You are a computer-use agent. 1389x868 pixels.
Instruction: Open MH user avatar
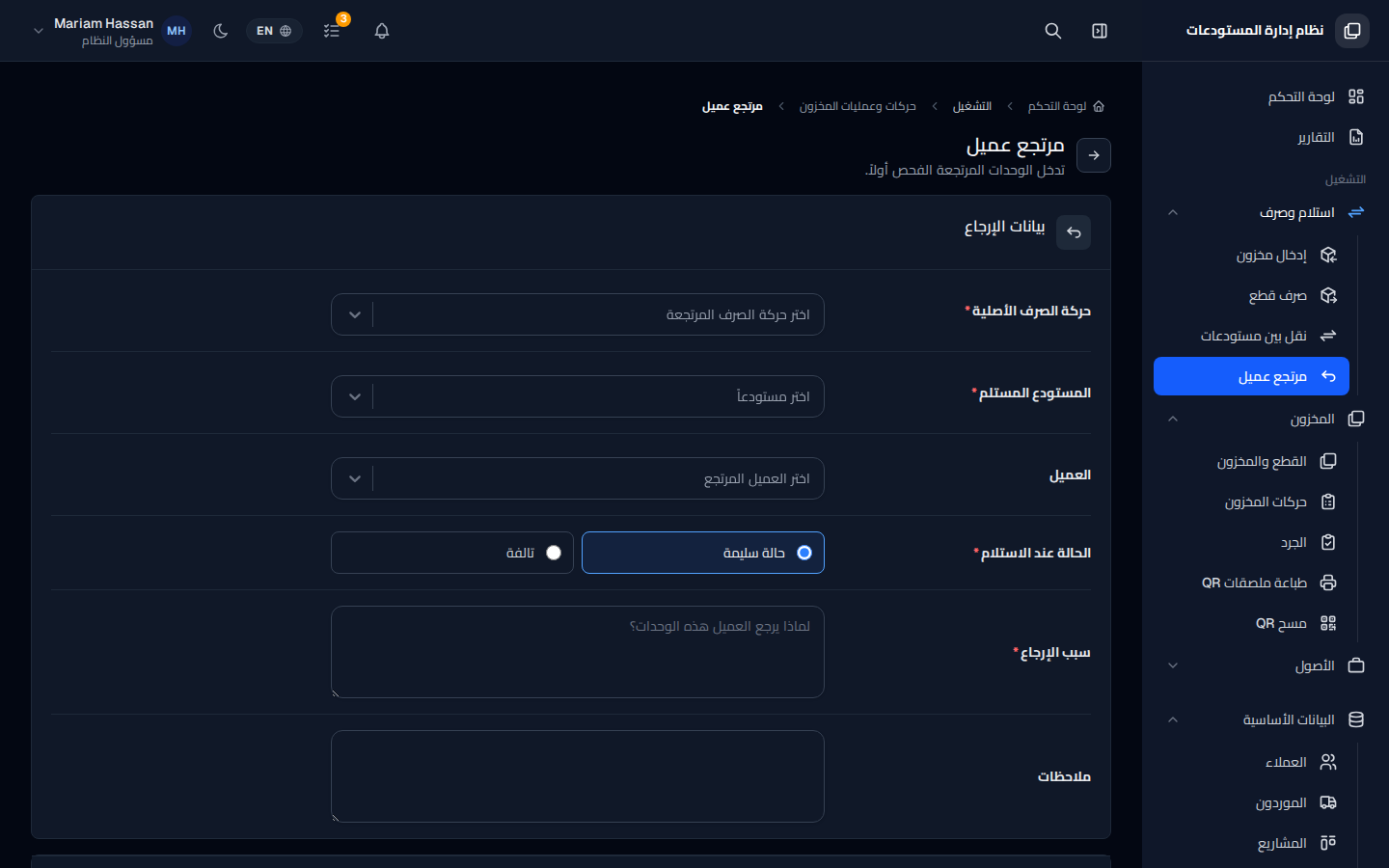point(177,31)
